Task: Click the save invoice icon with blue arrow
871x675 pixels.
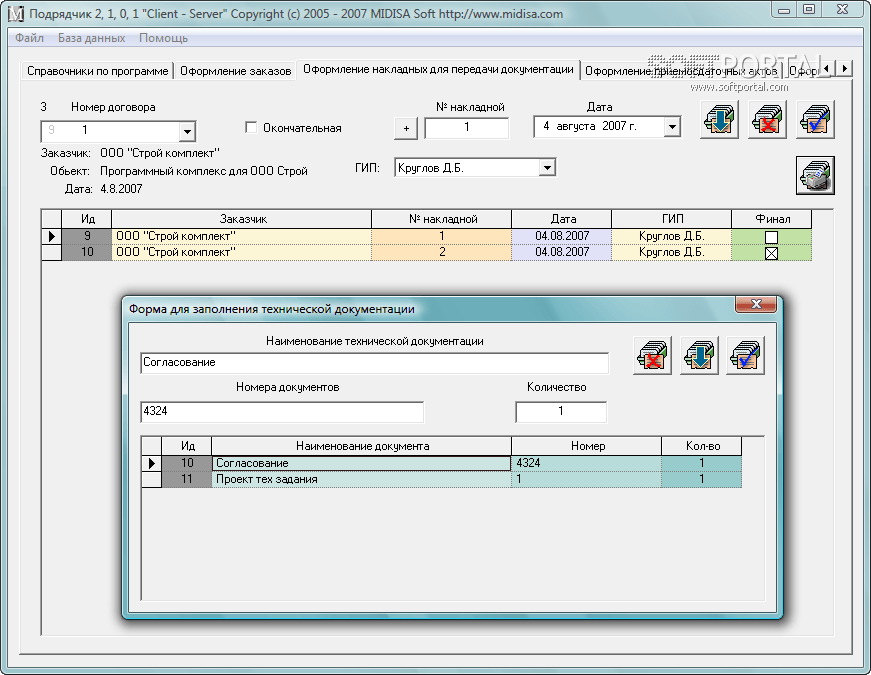Action: point(719,119)
